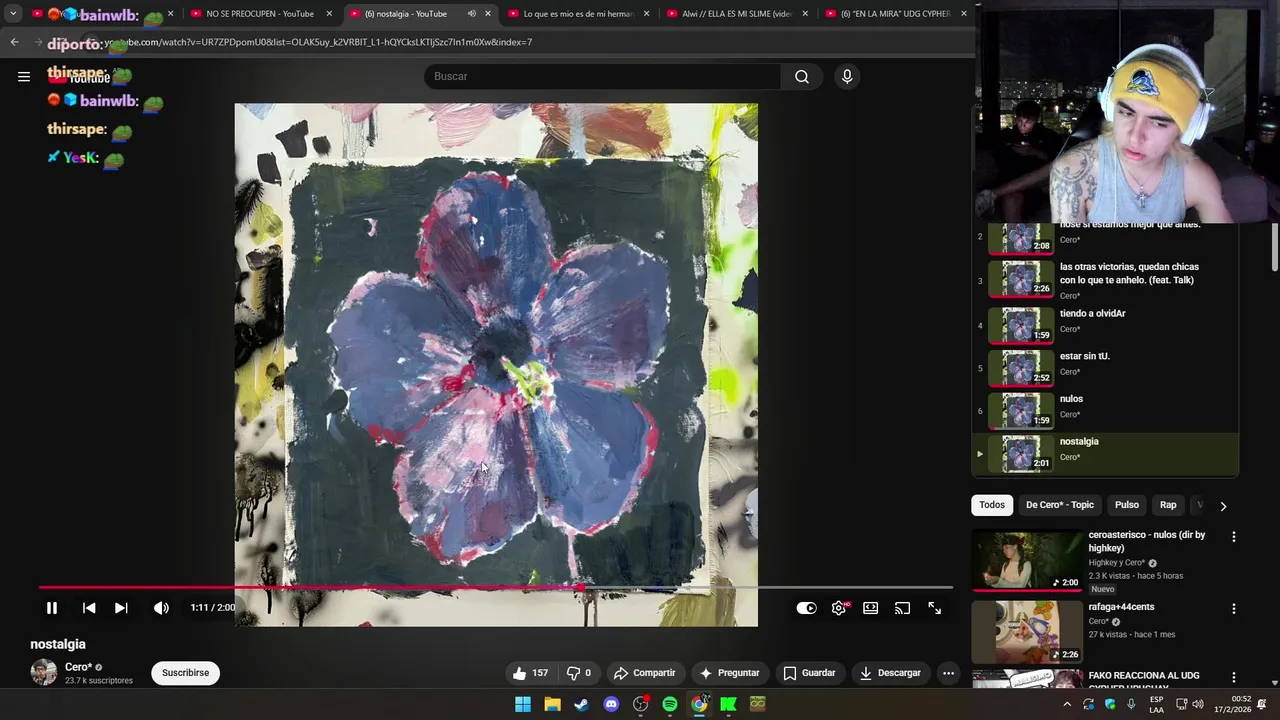
Task: Like the nostalgia video
Action: point(530,673)
